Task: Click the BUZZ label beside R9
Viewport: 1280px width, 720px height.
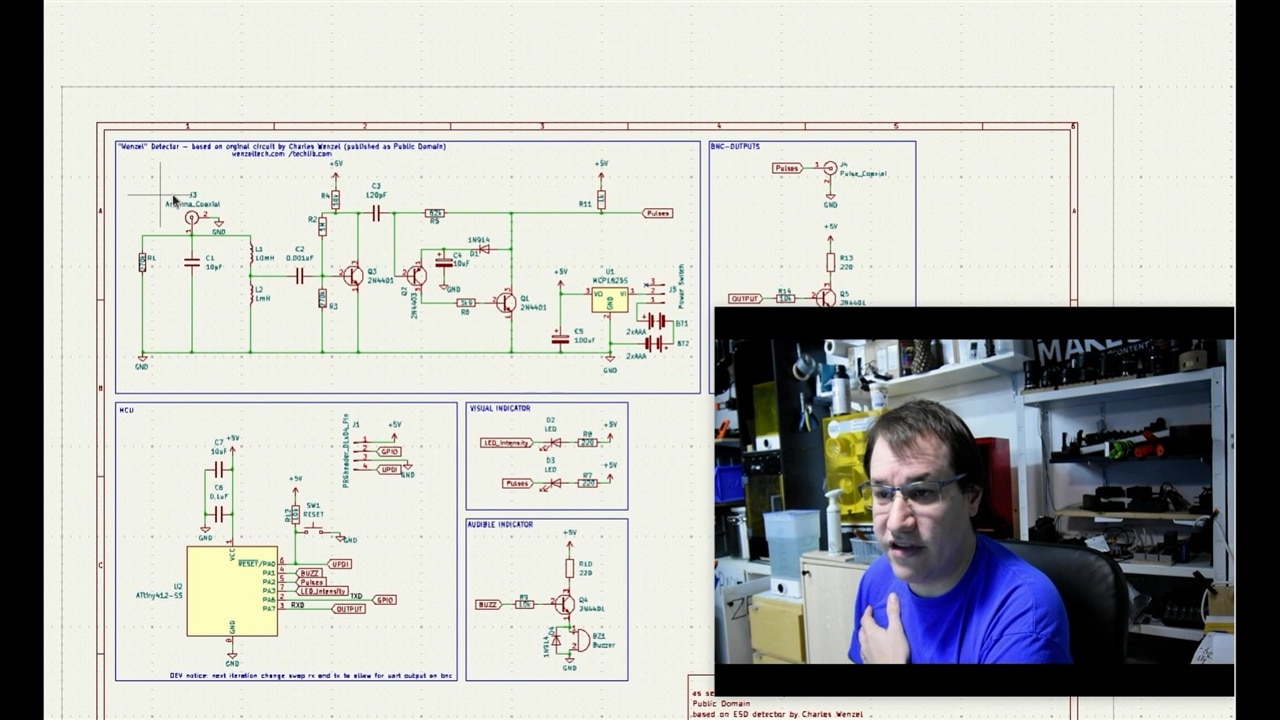Action: tap(488, 604)
